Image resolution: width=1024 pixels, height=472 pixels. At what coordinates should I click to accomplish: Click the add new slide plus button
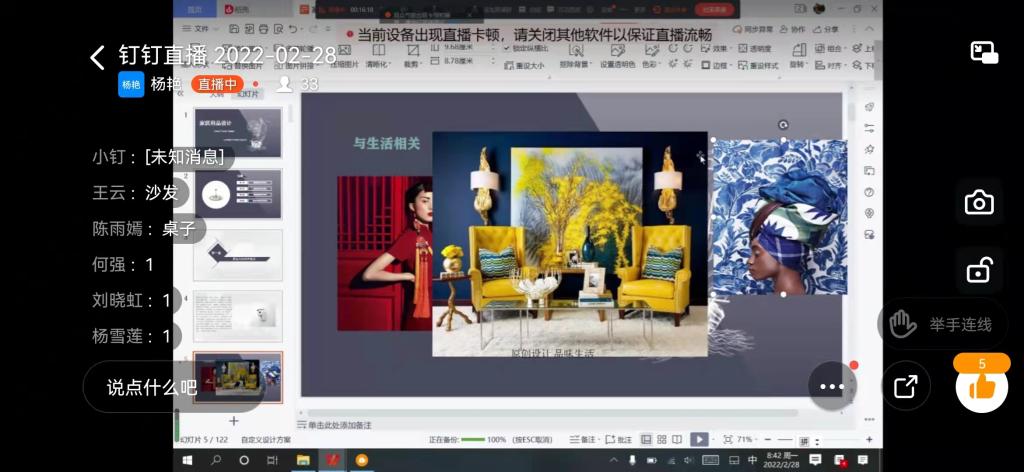(234, 421)
